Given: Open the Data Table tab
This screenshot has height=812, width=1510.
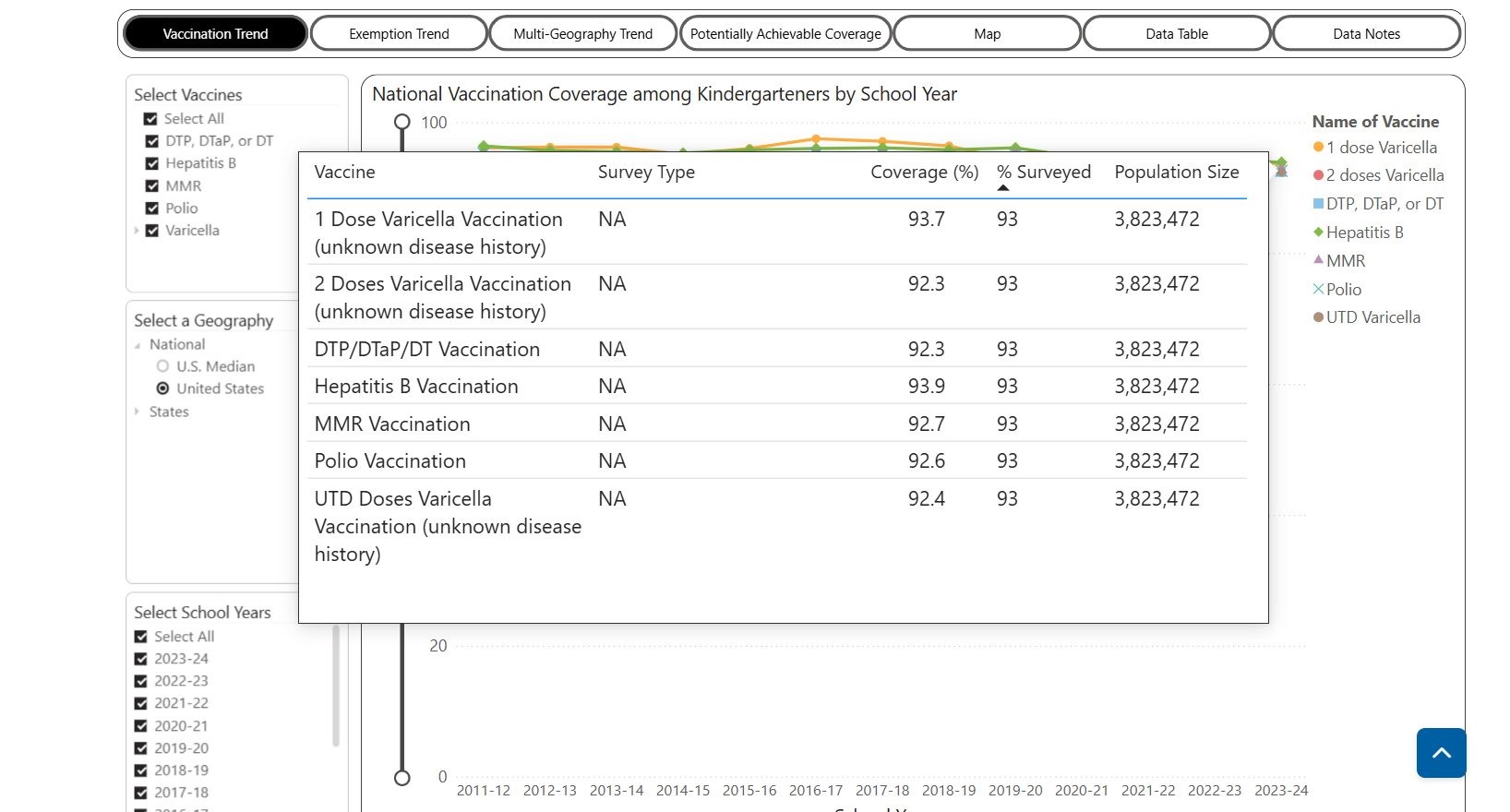Looking at the screenshot, I should [x=1176, y=34].
